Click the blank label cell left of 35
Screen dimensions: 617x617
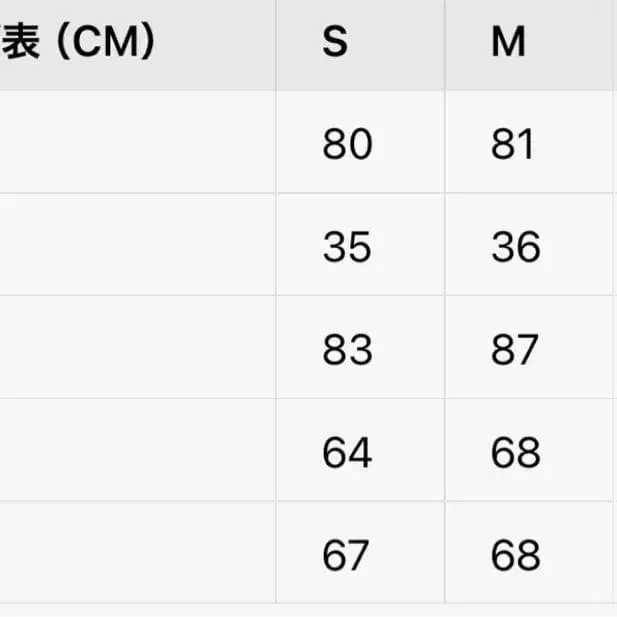point(137,245)
